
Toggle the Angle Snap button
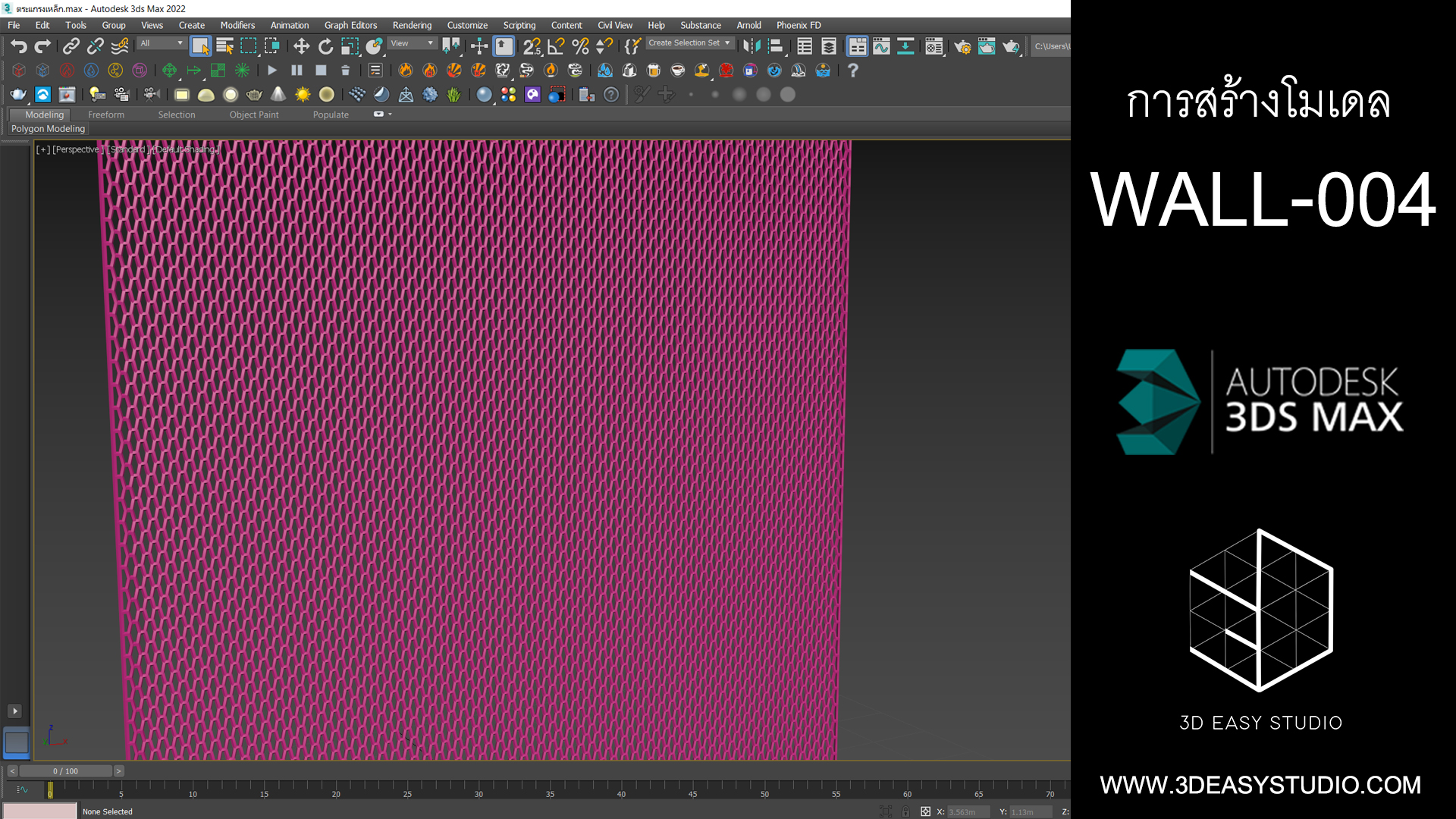tap(556, 46)
